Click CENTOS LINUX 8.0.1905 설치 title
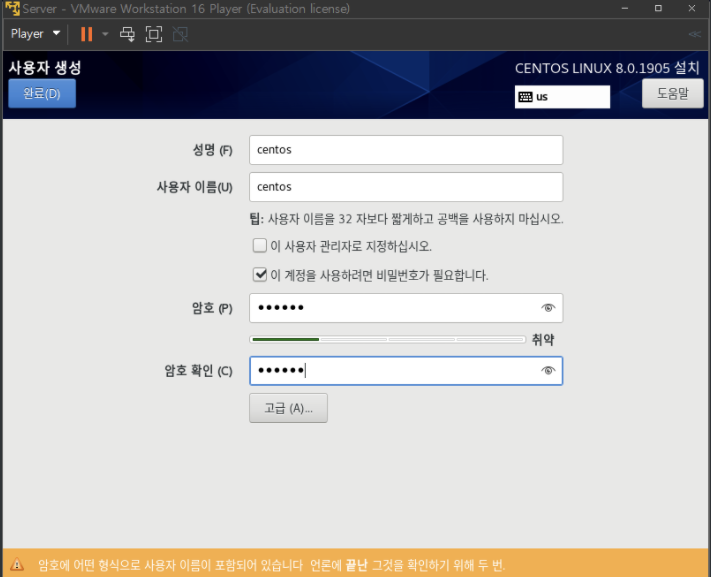Screen dimensions: 711x577 [607, 68]
